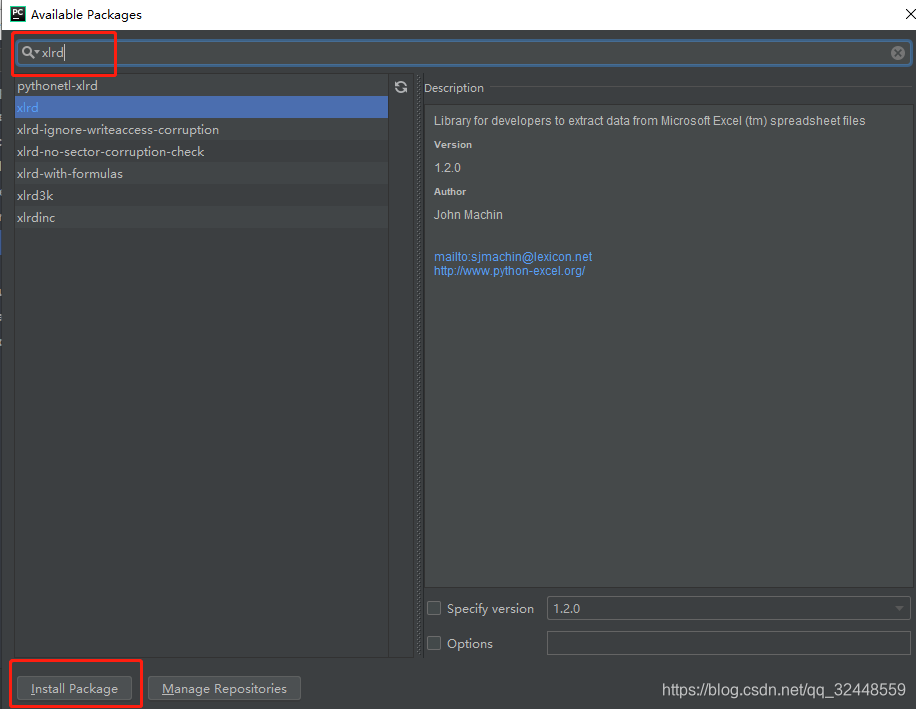
Task: Click the Install Package button
Action: (x=74, y=689)
